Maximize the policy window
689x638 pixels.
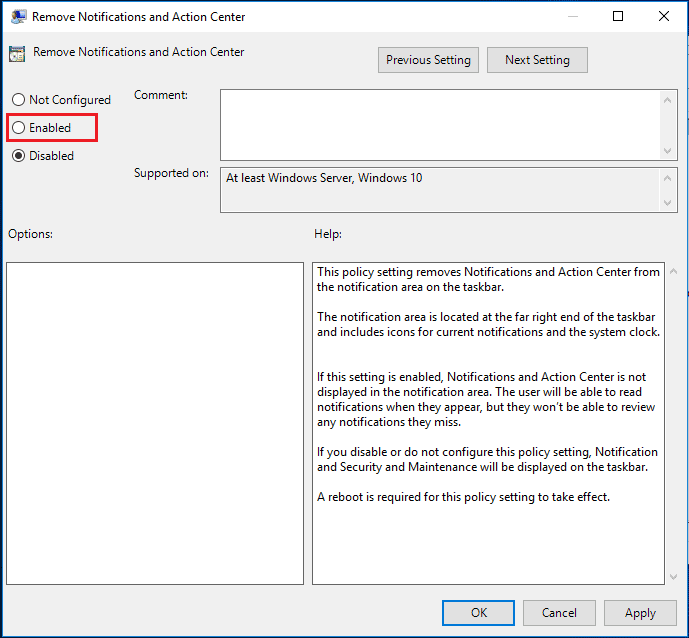click(x=618, y=16)
